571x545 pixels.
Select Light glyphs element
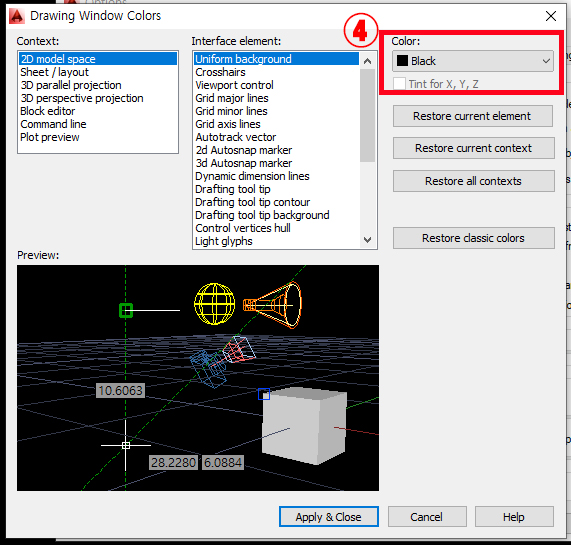coord(276,241)
